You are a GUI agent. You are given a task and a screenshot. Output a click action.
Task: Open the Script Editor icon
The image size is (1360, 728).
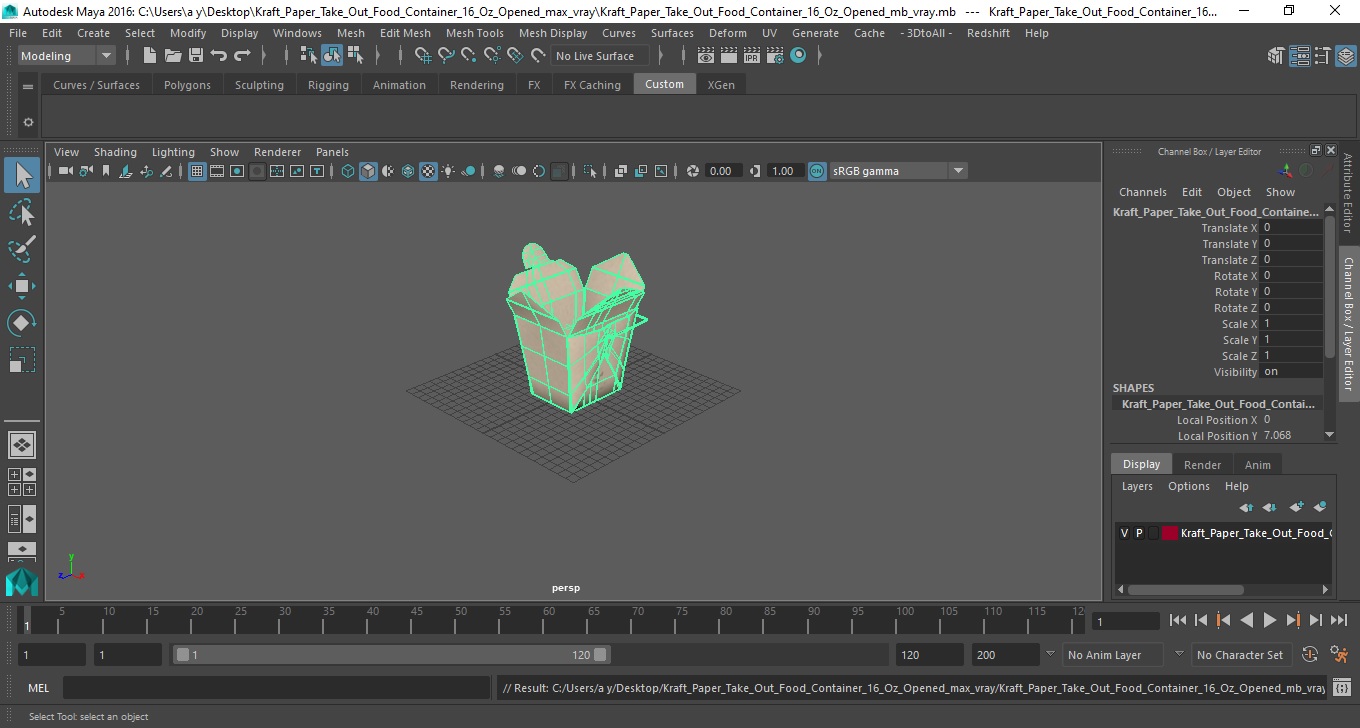[x=1342, y=688]
